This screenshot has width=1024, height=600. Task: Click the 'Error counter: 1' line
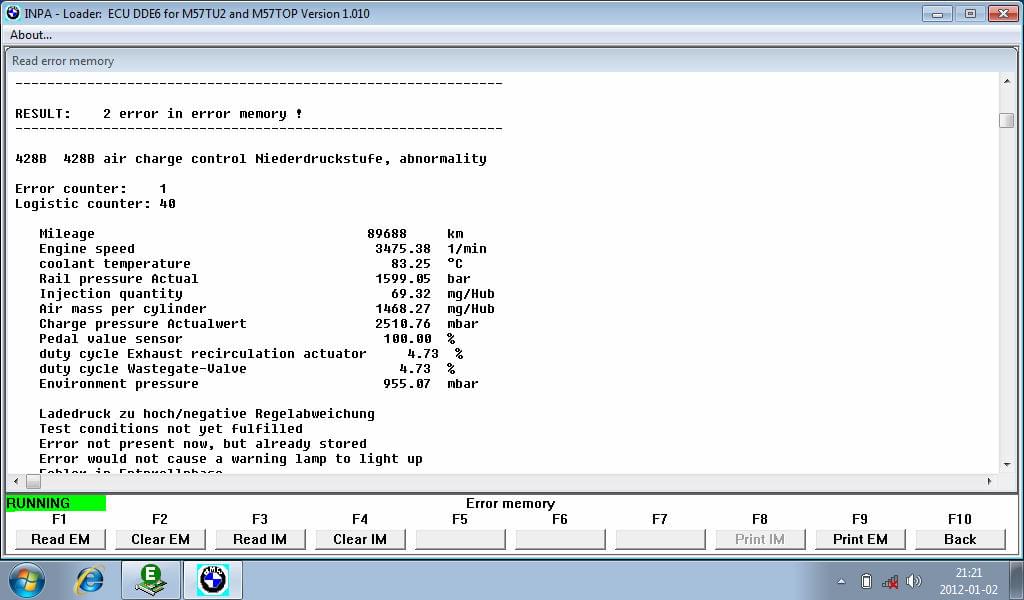tap(91, 189)
